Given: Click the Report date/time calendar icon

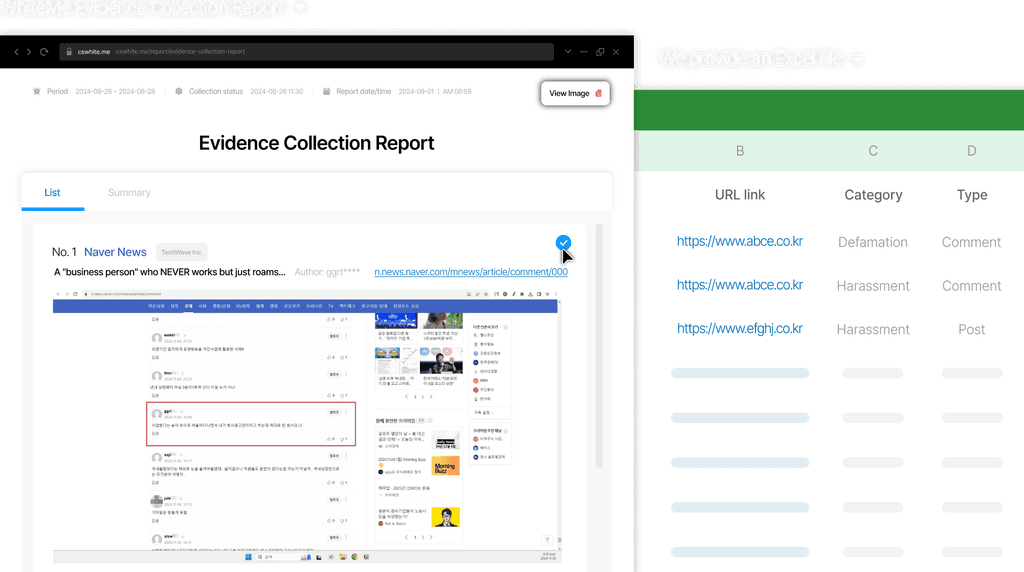Looking at the screenshot, I should click(327, 91).
